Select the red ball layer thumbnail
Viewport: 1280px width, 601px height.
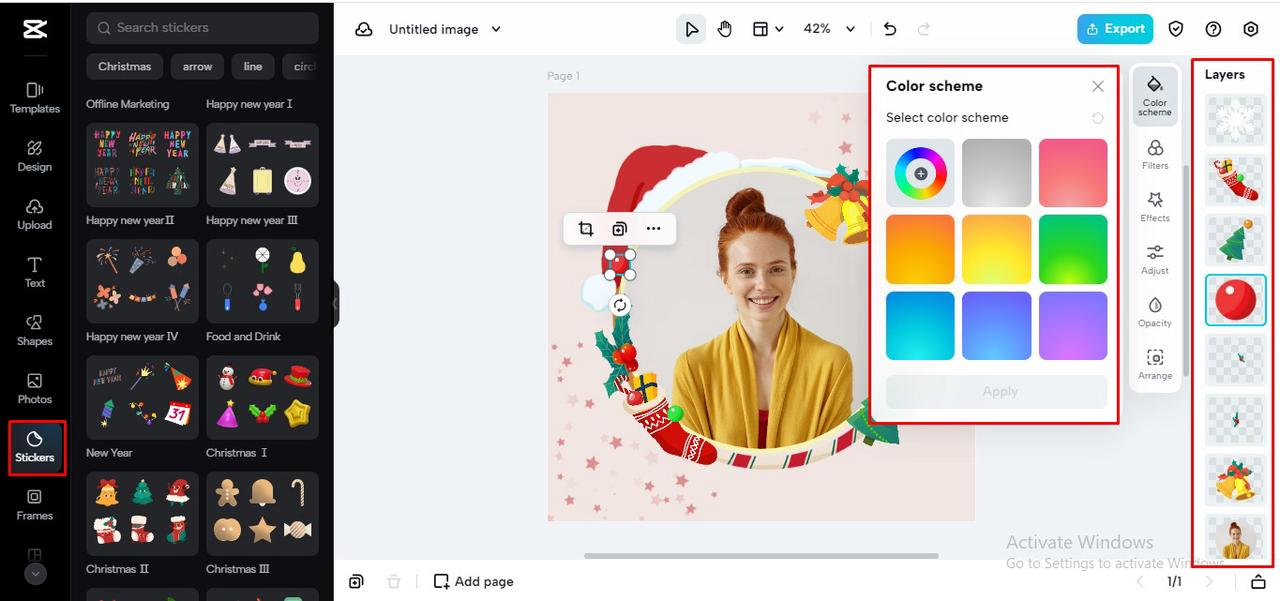coord(1236,300)
